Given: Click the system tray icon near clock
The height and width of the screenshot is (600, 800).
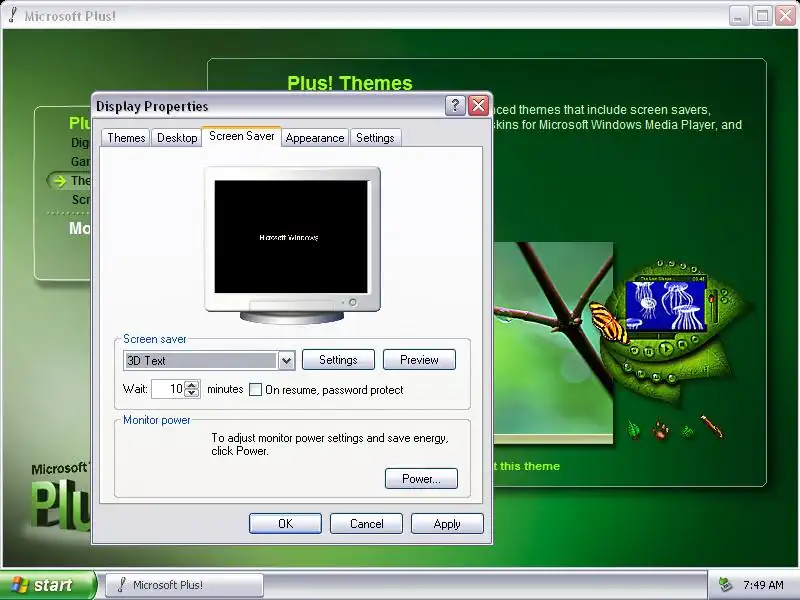Looking at the screenshot, I should tap(724, 585).
